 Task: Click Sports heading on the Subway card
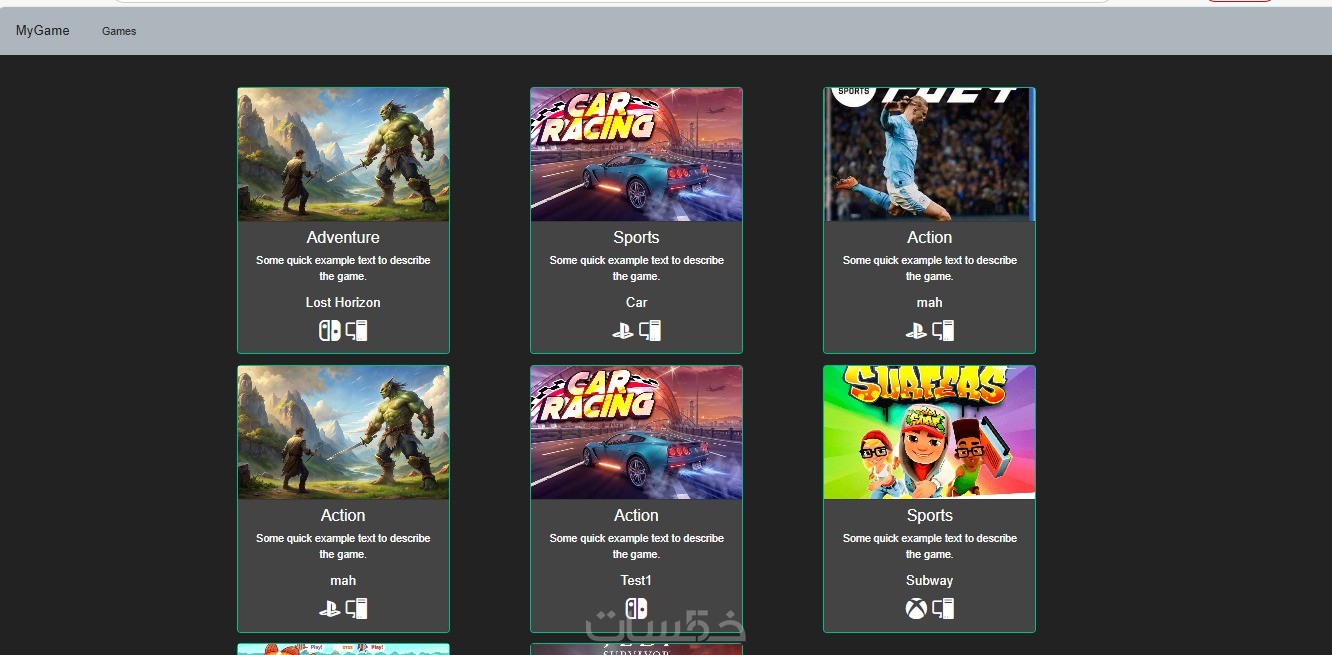(929, 515)
